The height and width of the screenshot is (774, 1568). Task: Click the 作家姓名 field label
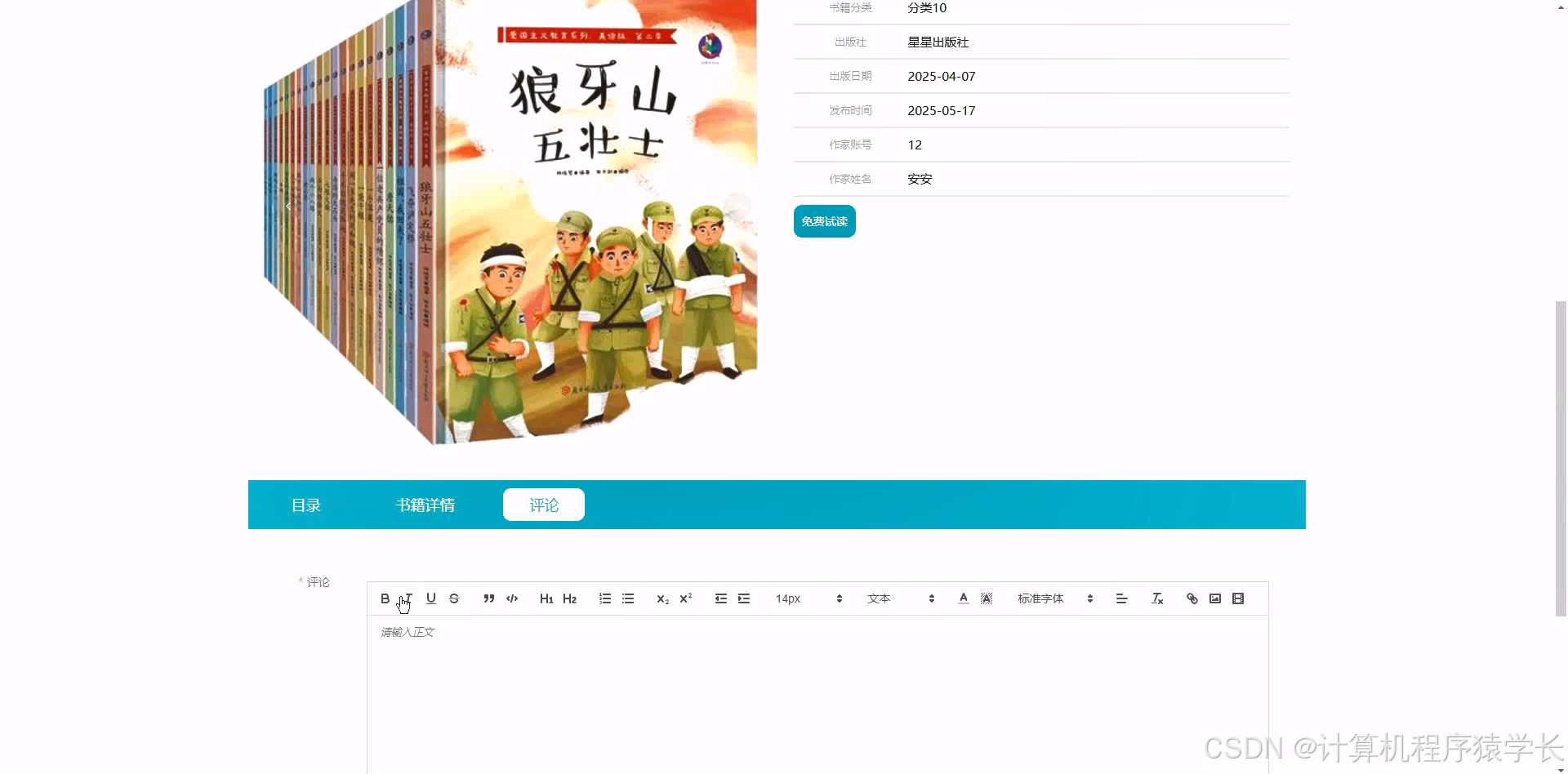pos(850,179)
